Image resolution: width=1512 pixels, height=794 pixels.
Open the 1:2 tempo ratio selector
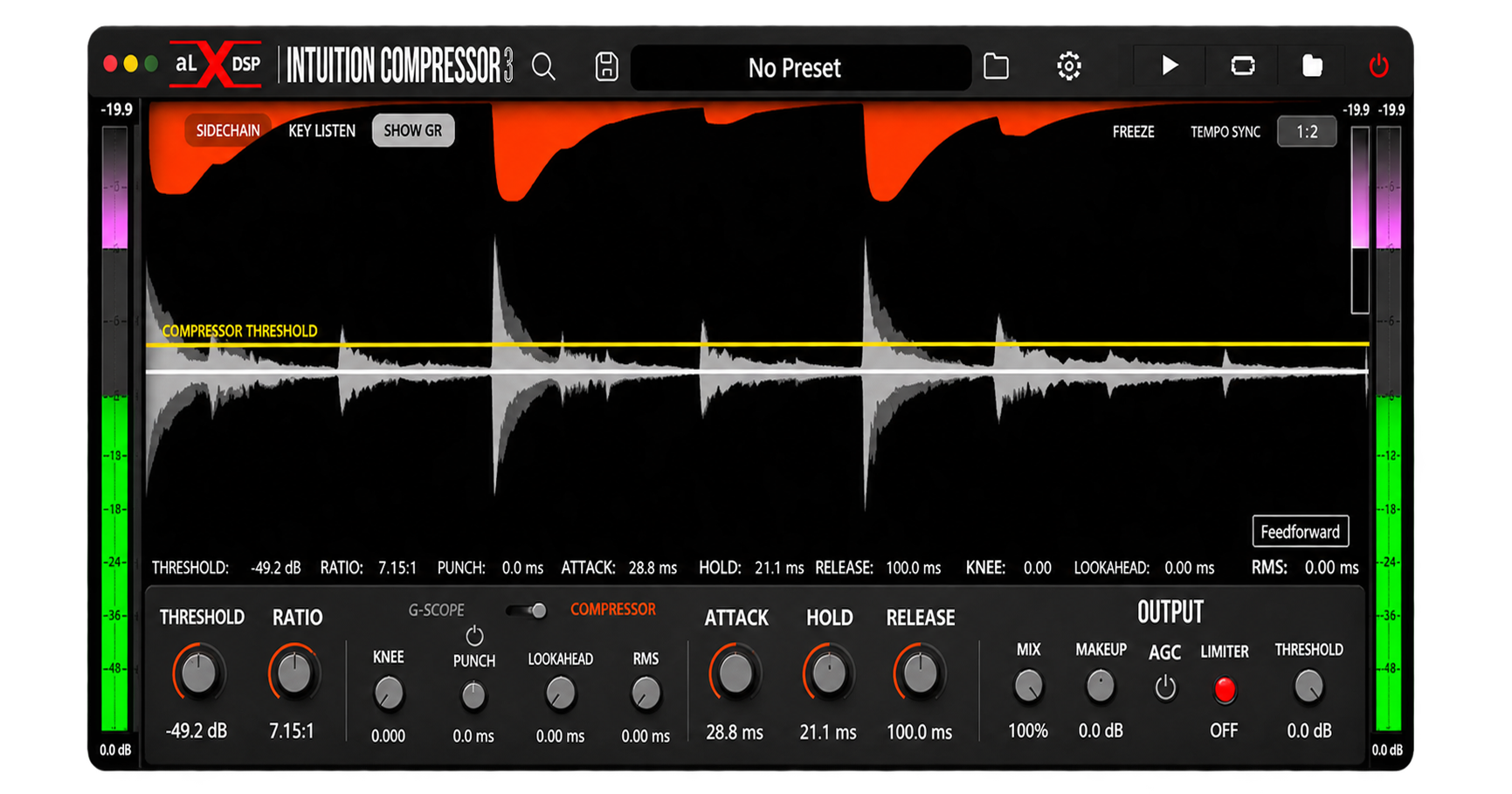point(1307,132)
